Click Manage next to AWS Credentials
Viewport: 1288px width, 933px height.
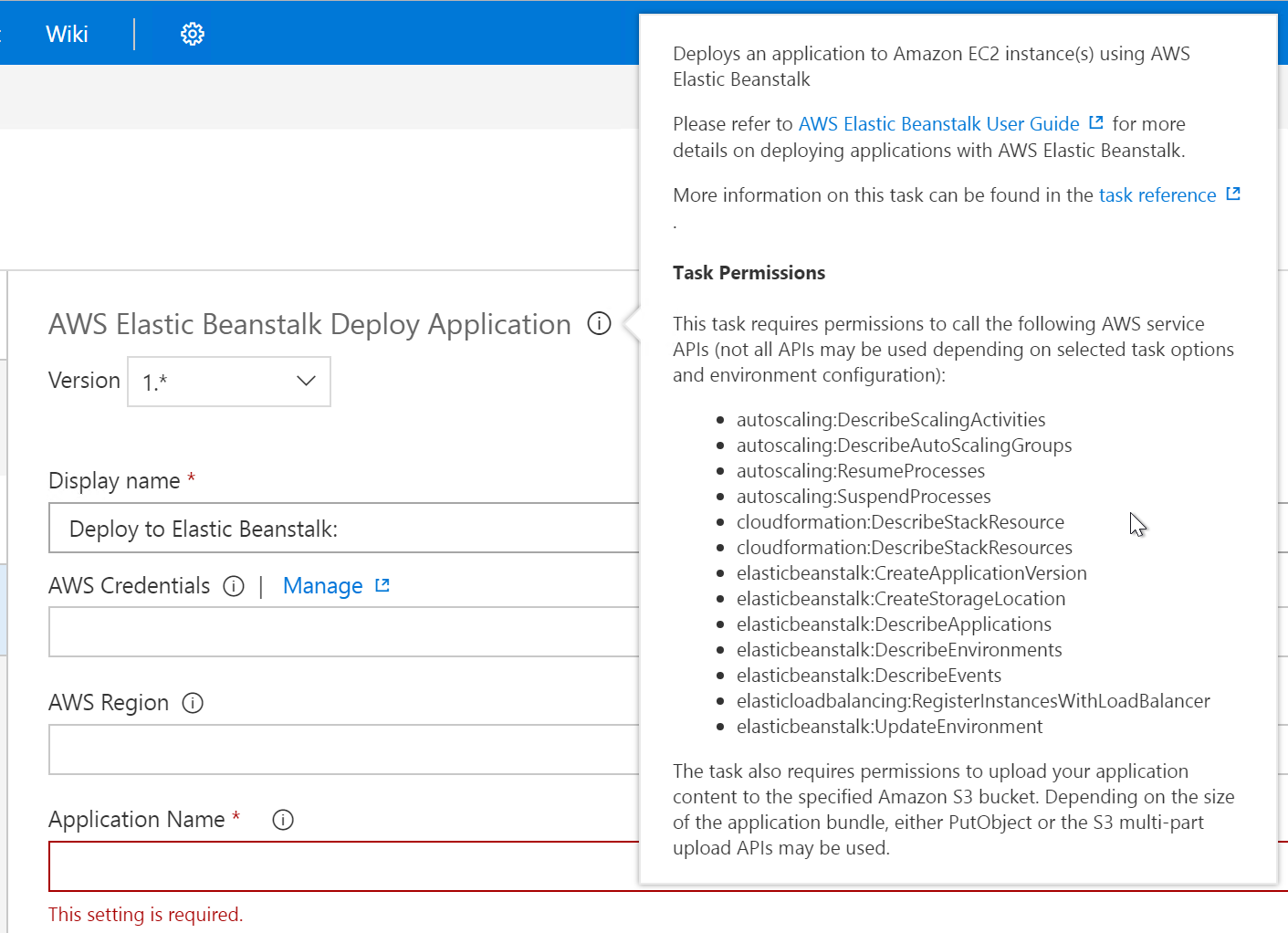coord(322,585)
